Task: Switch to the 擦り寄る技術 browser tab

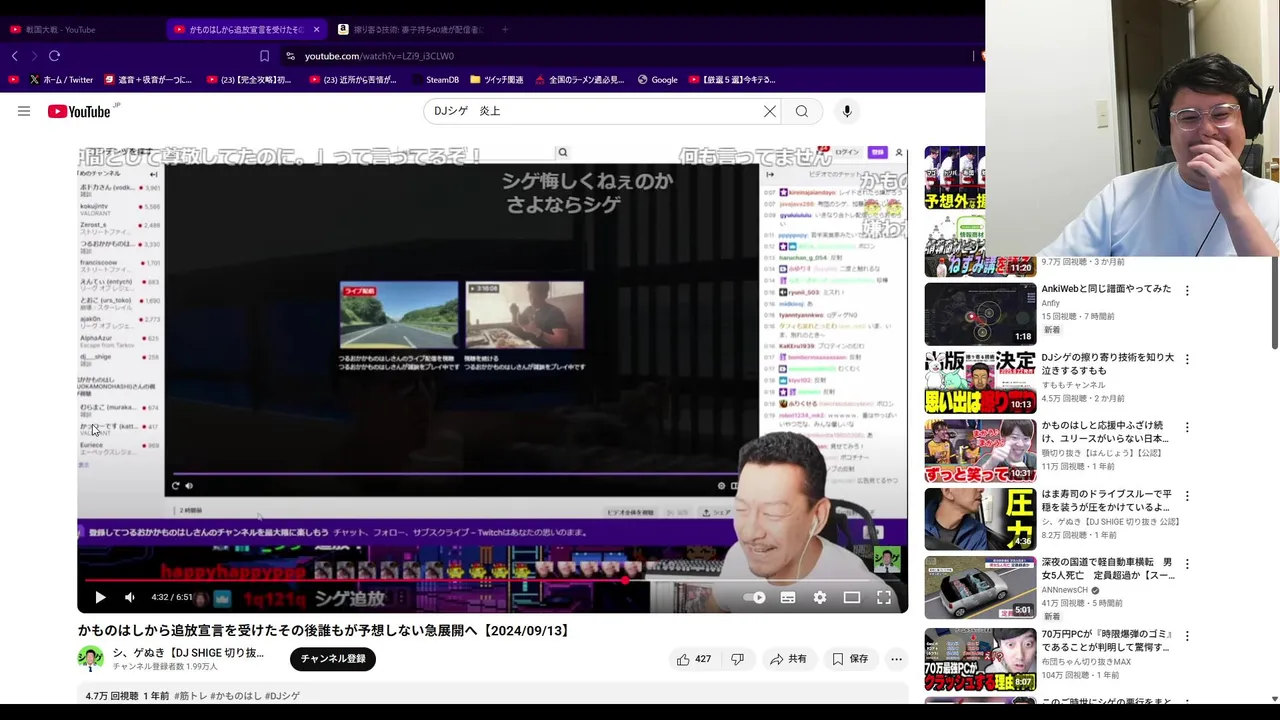Action: point(410,29)
